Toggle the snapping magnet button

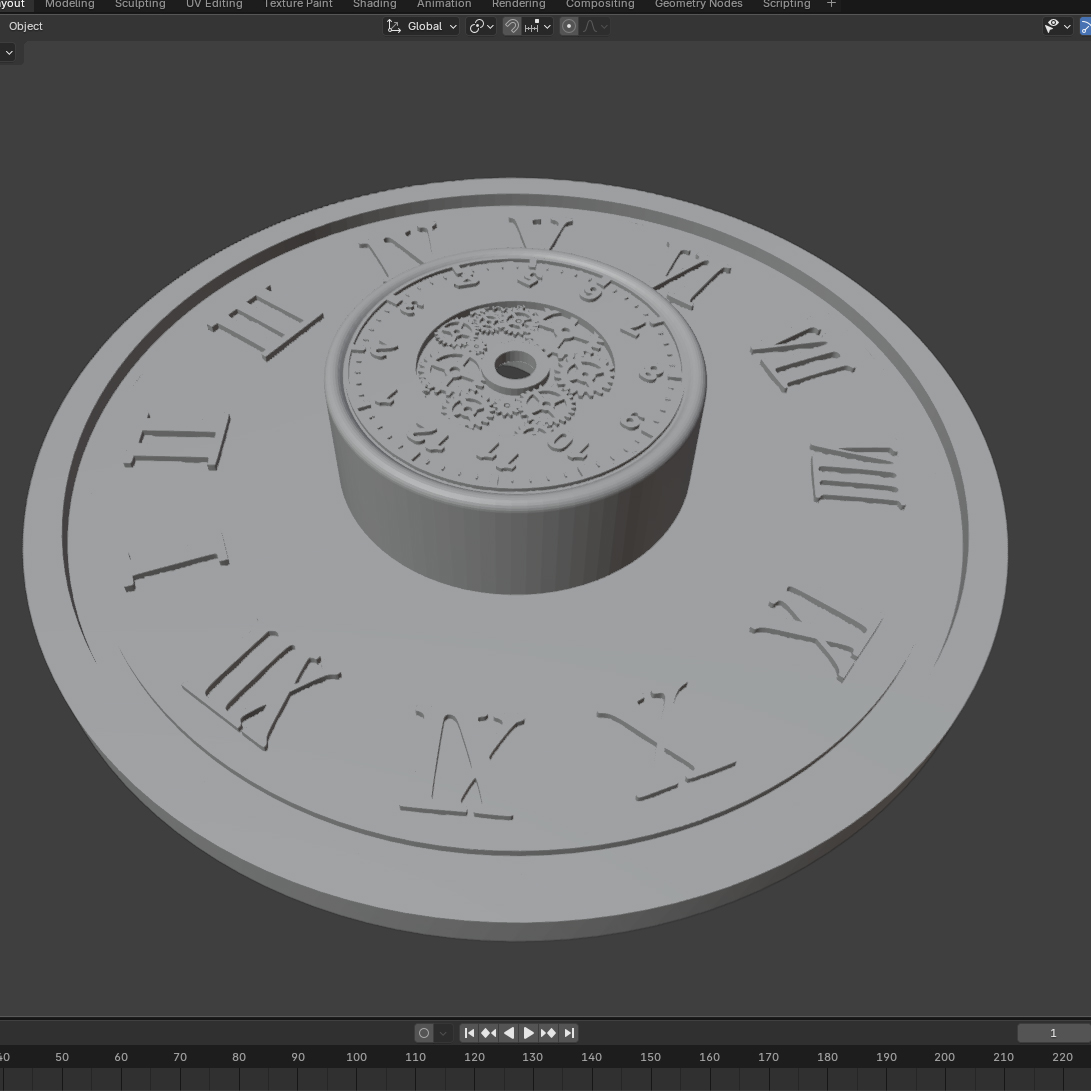pos(511,26)
